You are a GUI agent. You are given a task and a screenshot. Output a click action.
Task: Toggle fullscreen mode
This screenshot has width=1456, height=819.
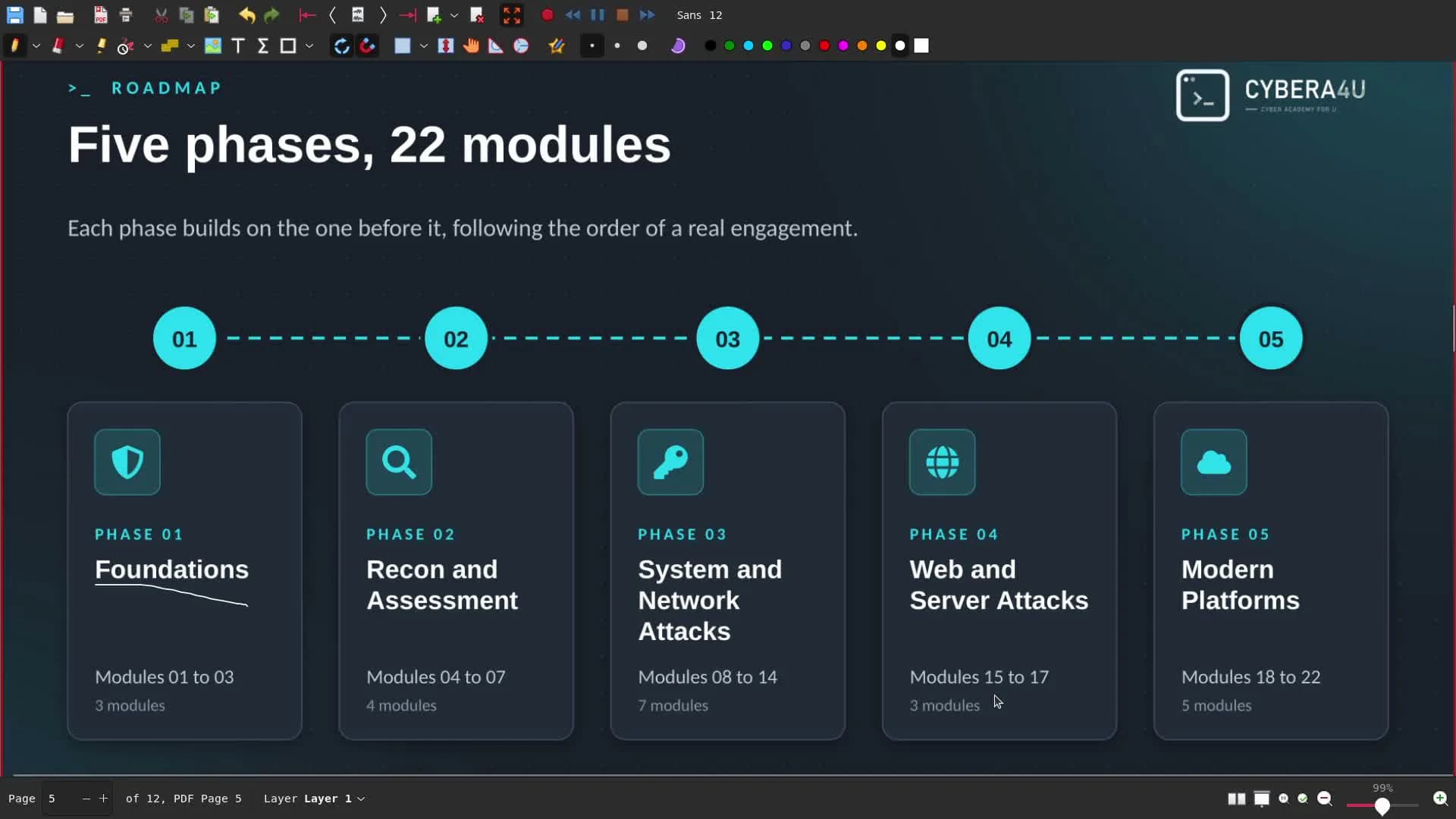click(x=512, y=15)
